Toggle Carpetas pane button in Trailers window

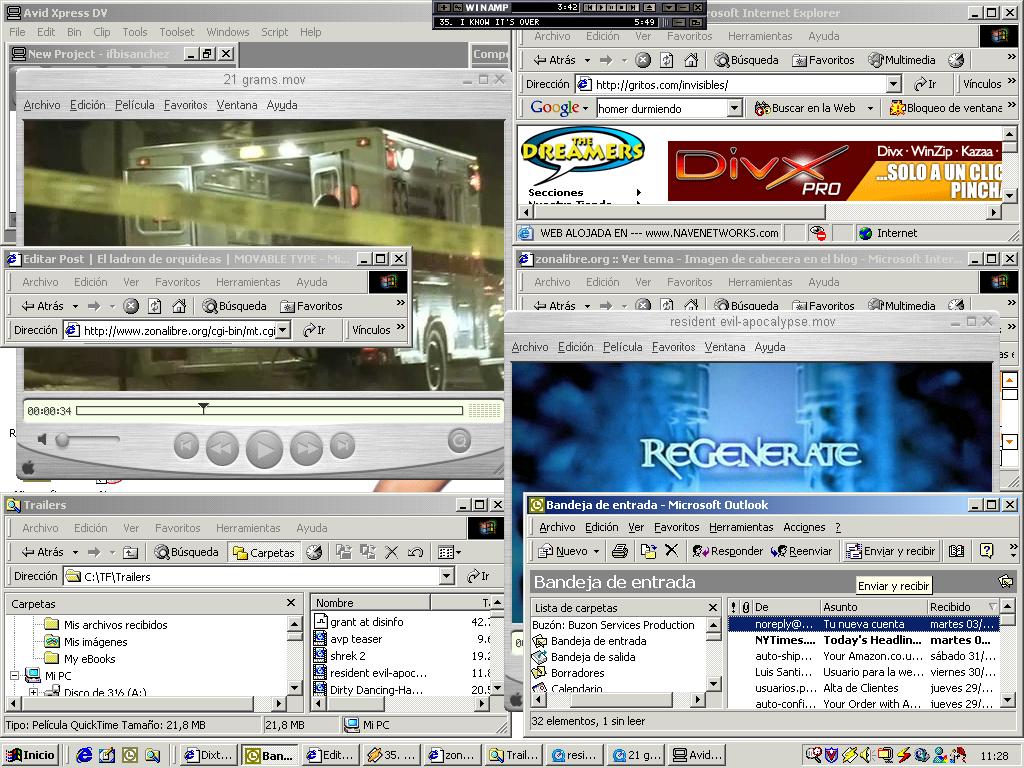pos(264,552)
